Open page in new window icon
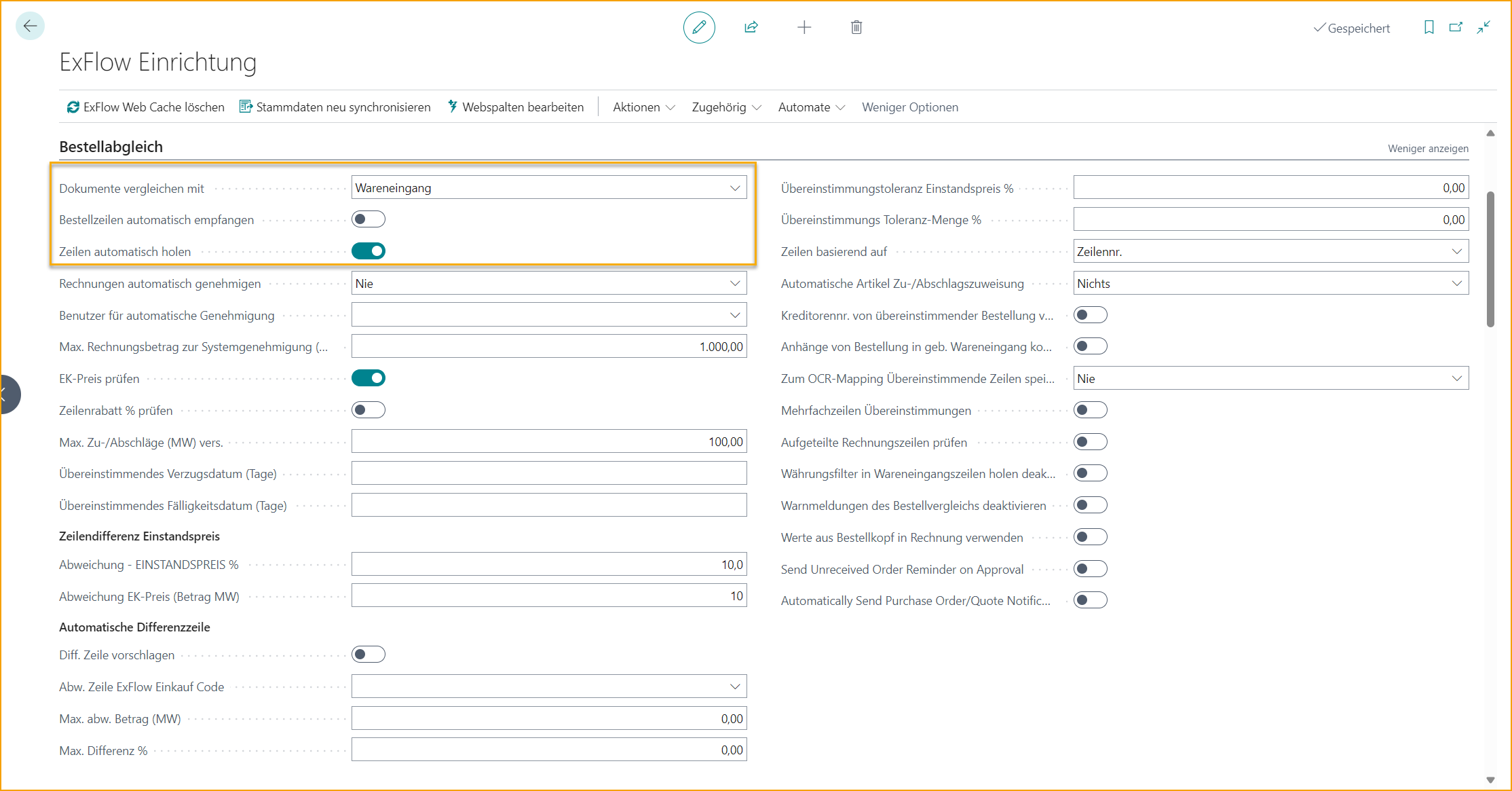 (1456, 27)
